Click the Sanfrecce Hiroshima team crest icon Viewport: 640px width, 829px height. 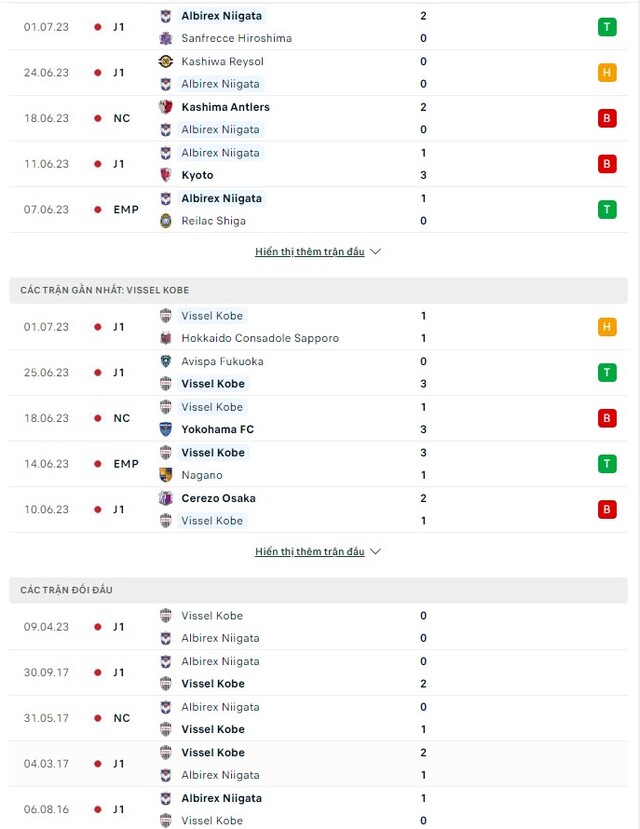coord(166,38)
